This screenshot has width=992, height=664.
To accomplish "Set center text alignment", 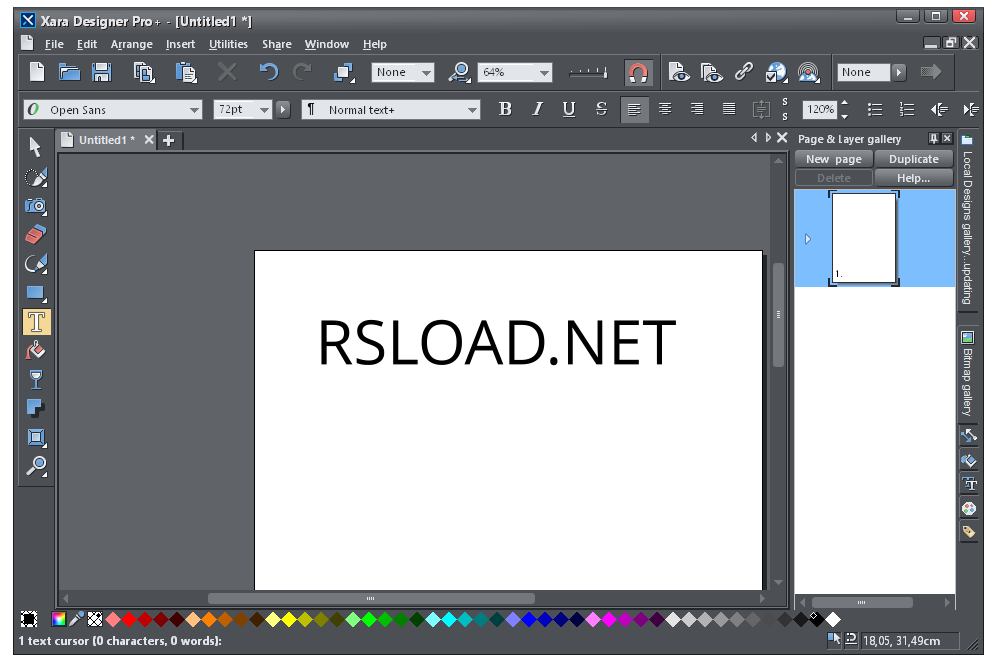I will [665, 109].
